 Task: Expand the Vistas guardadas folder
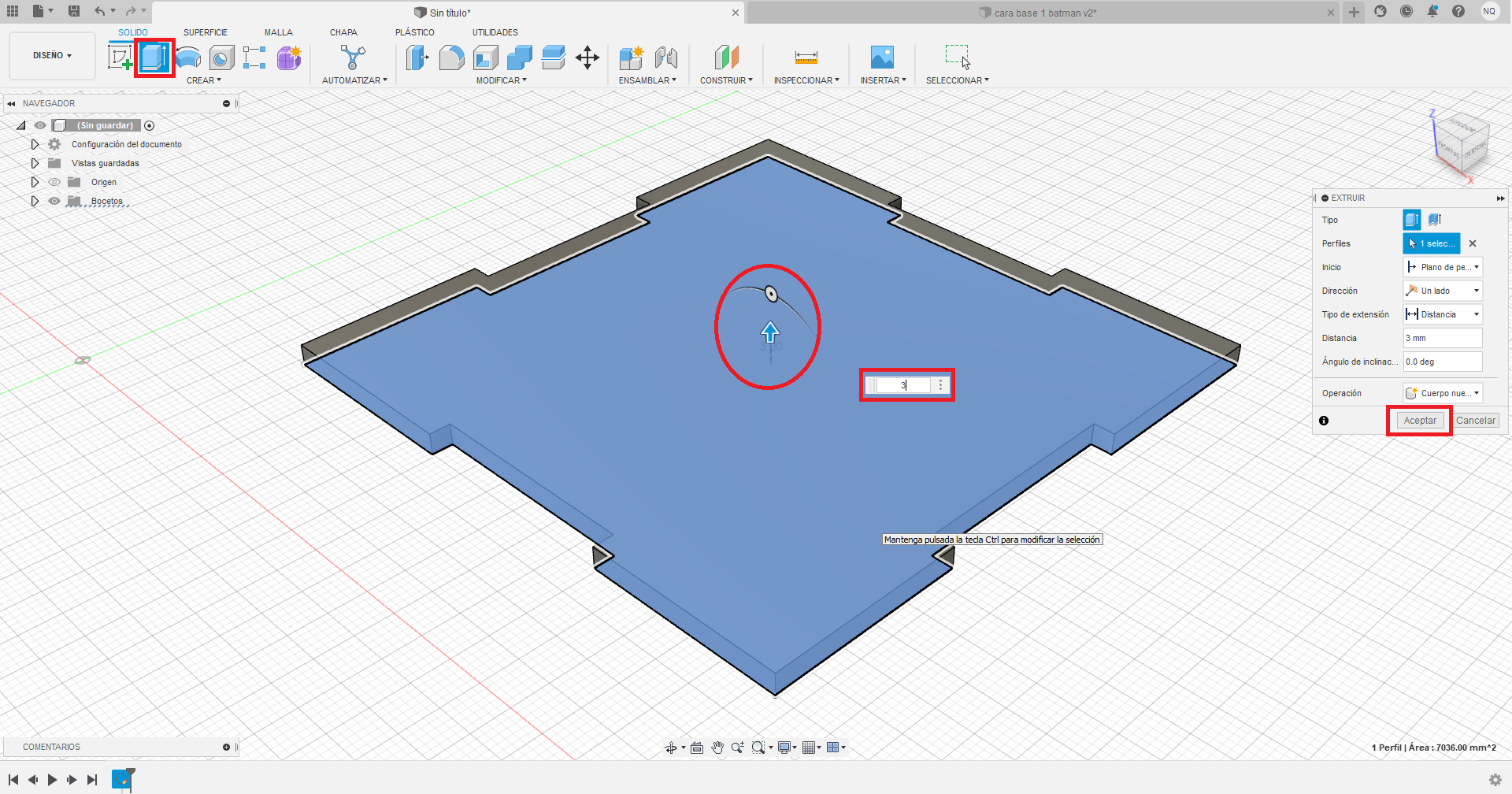tap(35, 163)
